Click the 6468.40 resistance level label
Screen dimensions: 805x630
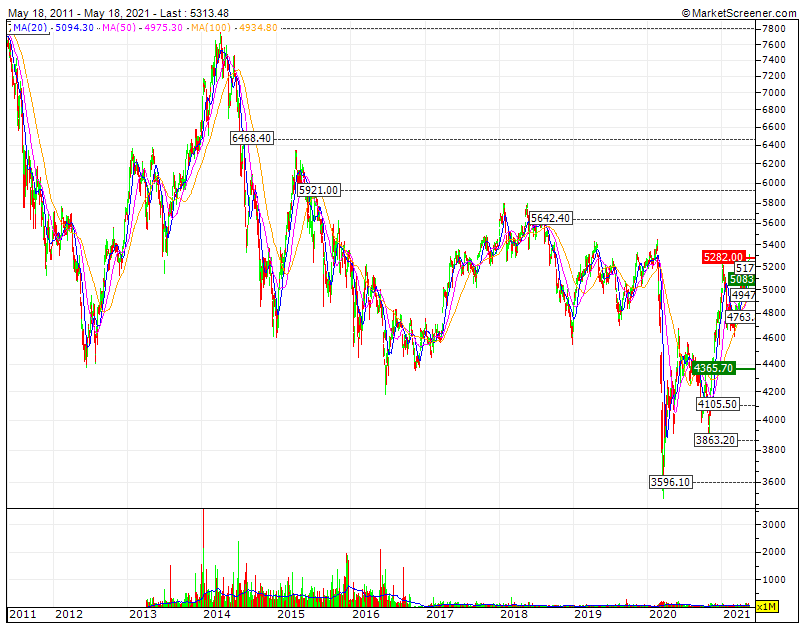(x=252, y=138)
